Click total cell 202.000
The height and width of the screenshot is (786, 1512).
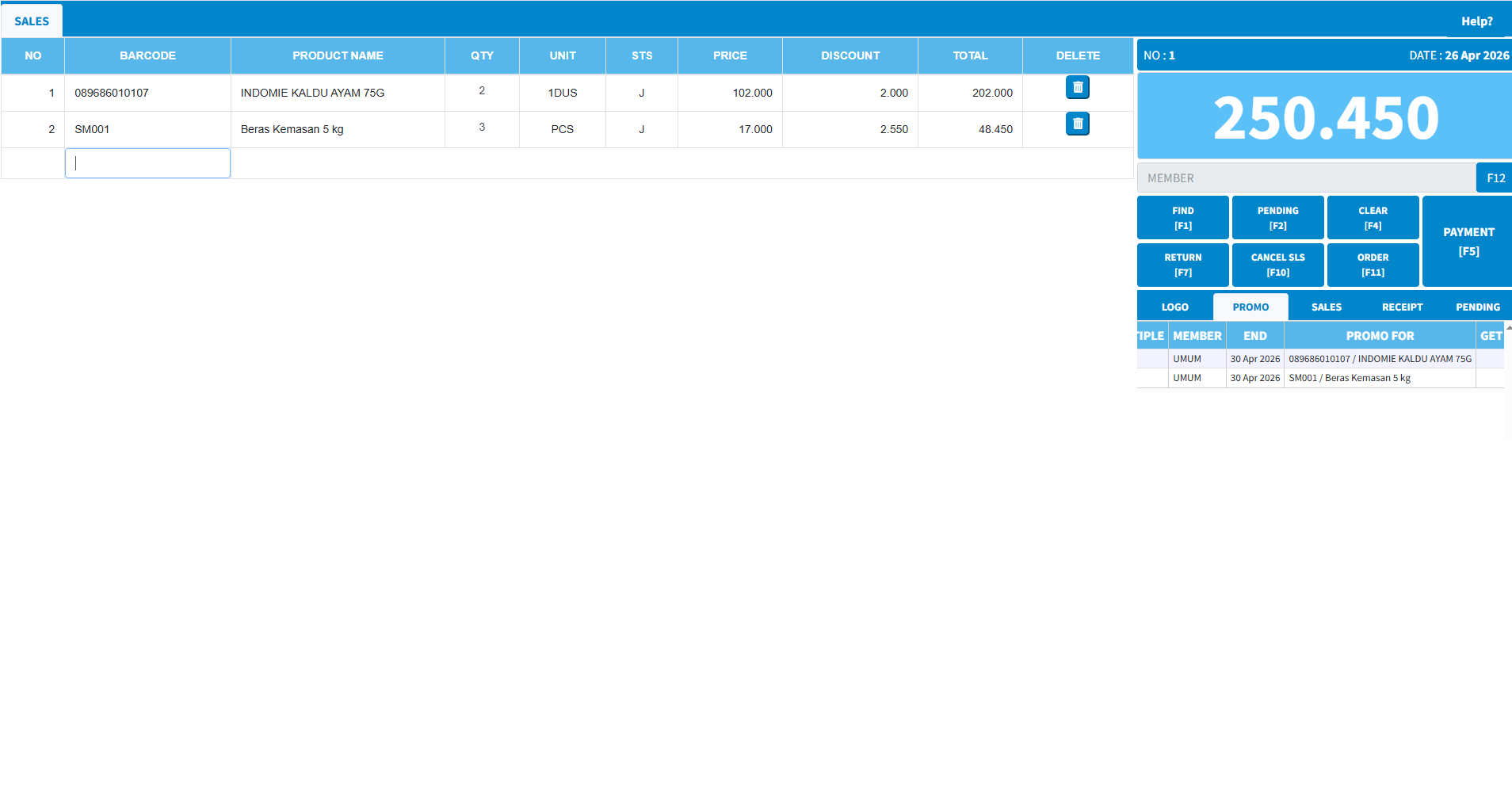click(970, 93)
